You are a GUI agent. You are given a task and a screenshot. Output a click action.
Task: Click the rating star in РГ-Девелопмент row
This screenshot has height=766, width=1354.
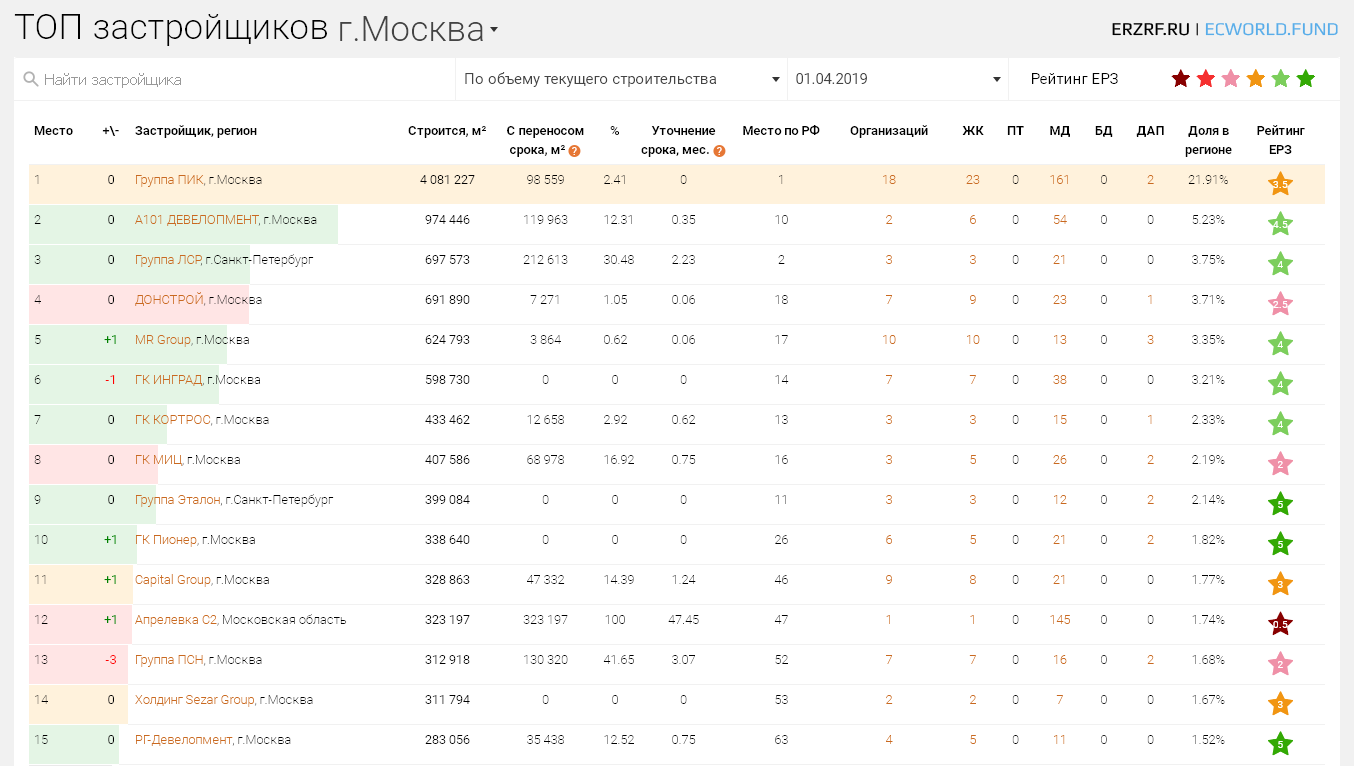click(1281, 744)
